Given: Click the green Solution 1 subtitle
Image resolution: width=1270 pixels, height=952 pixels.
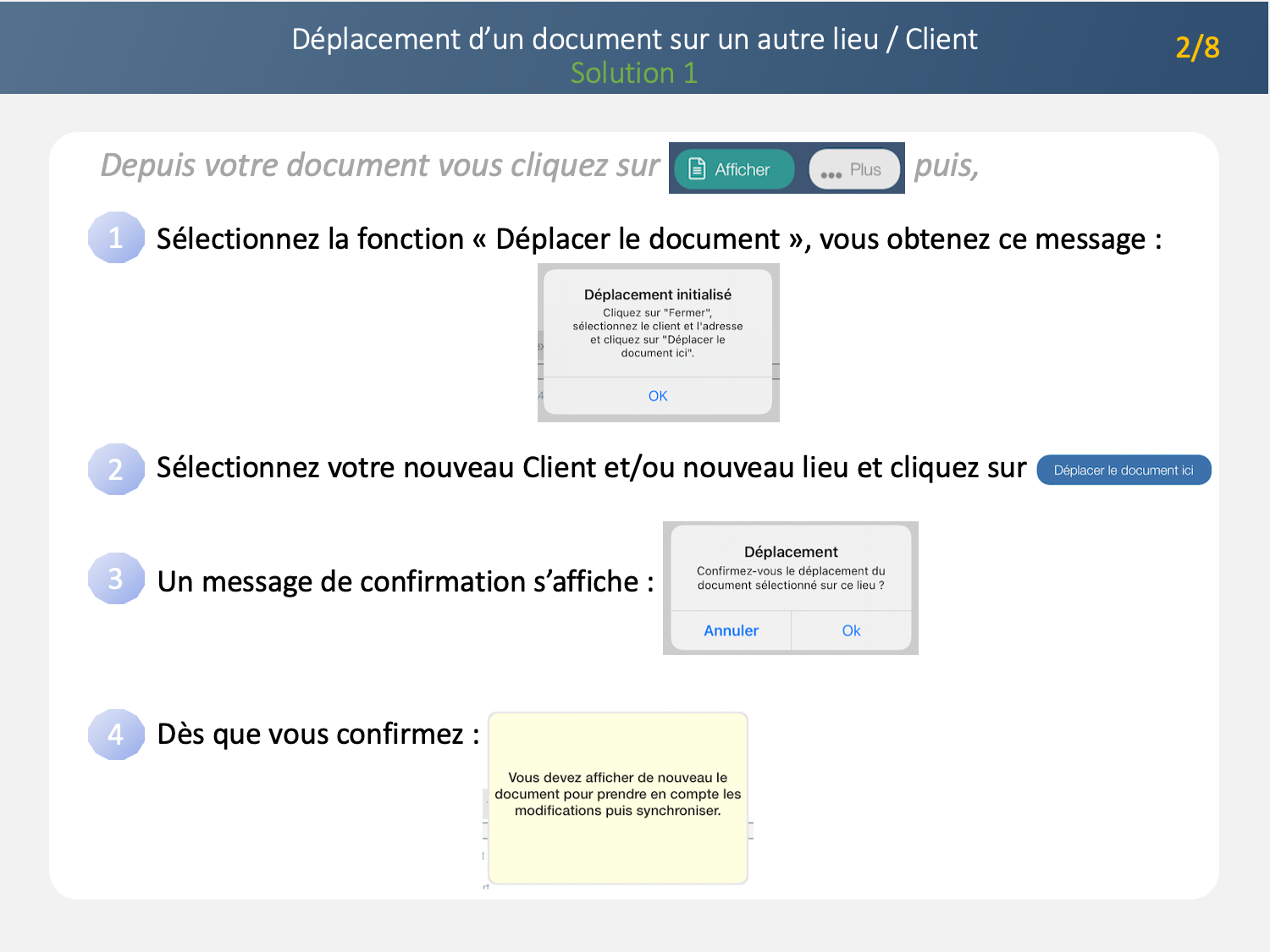Looking at the screenshot, I should (x=634, y=73).
